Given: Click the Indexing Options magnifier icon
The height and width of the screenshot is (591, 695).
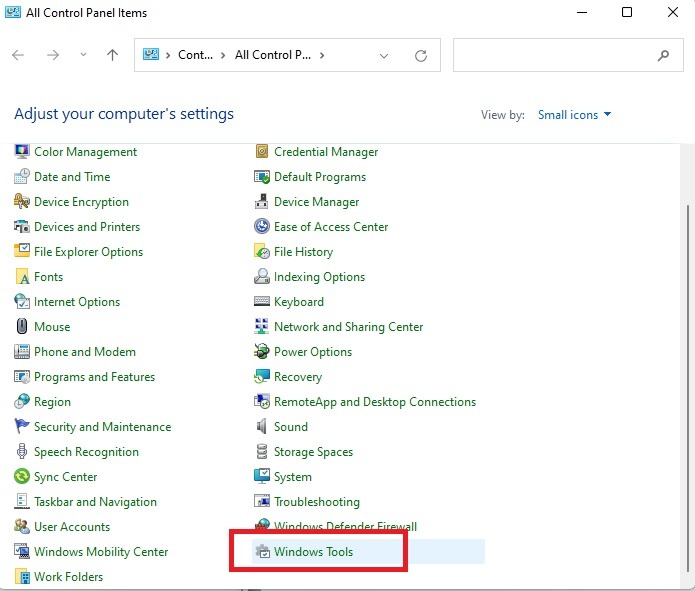Looking at the screenshot, I should point(262,277).
